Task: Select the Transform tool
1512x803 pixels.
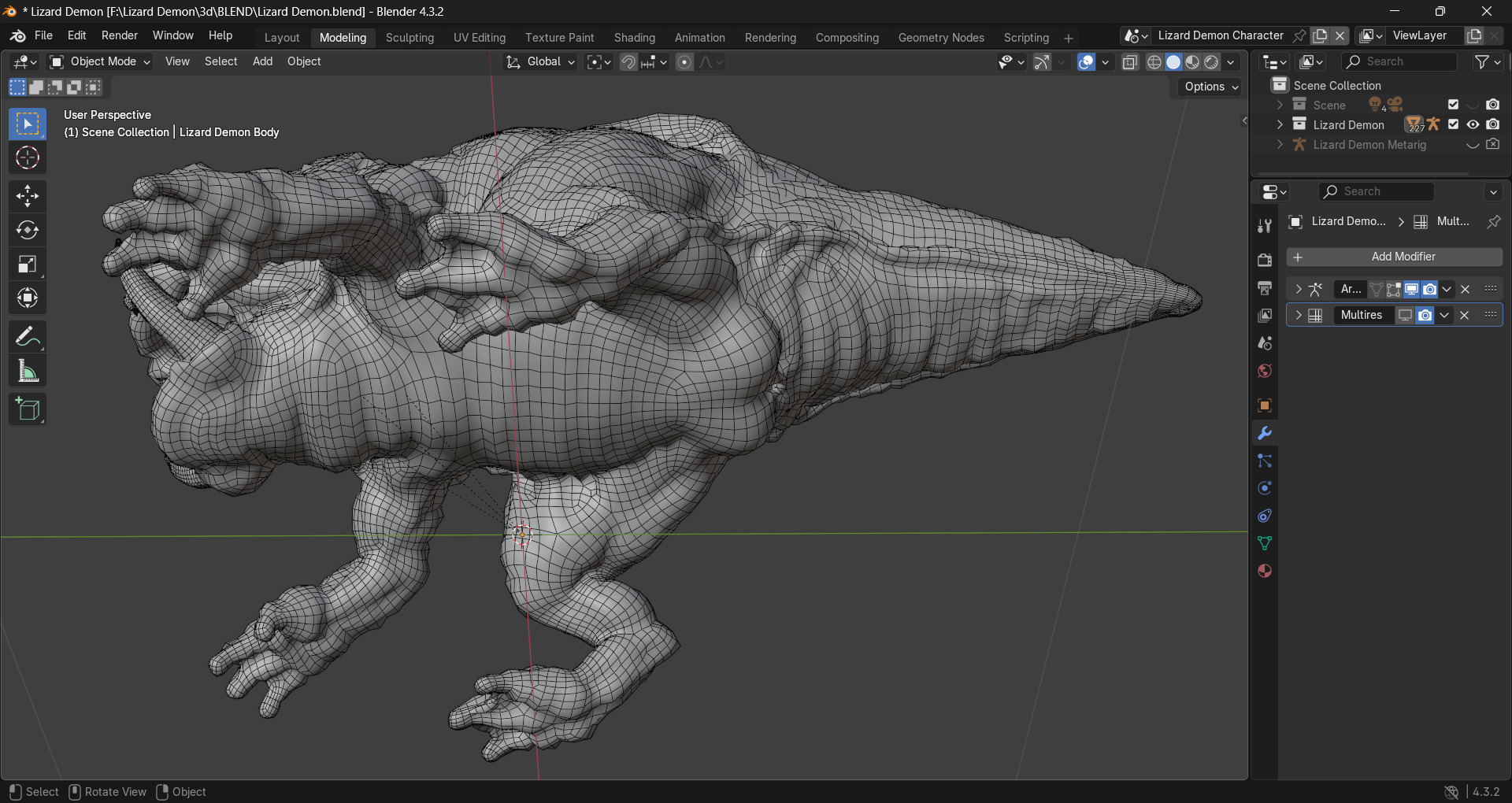Action: coord(28,298)
